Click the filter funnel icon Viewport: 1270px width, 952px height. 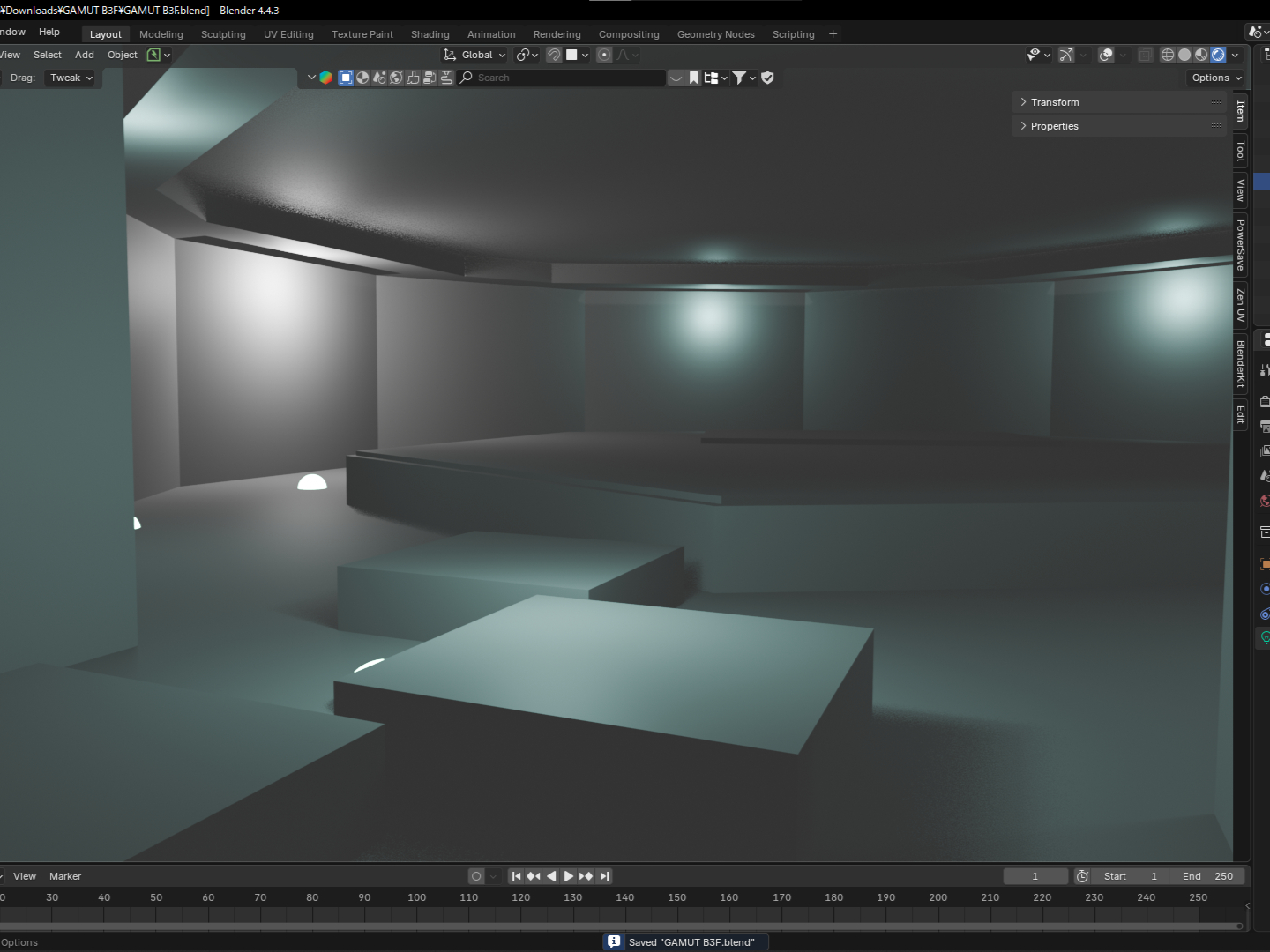(740, 78)
